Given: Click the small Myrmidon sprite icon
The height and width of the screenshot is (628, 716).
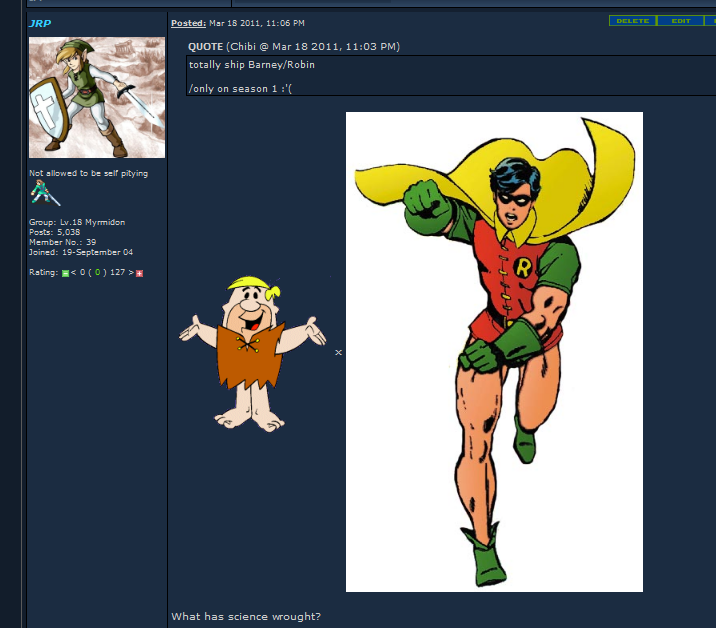Looking at the screenshot, I should (x=45, y=193).
